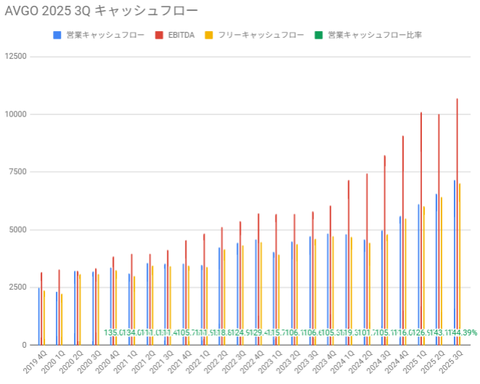Click the 2023 2Q x-axis label
The width and height of the screenshot is (480, 384).
[x=288, y=361]
